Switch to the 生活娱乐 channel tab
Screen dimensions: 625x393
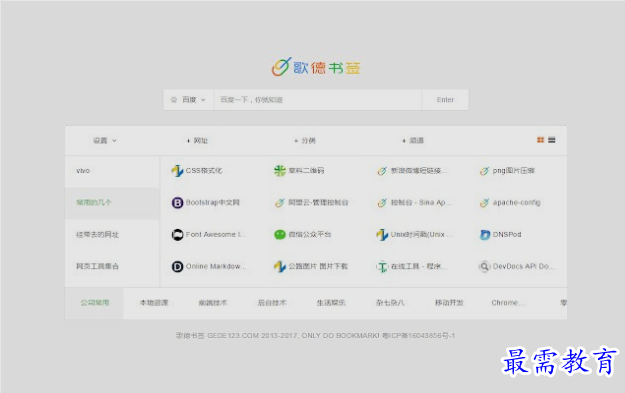(x=331, y=303)
